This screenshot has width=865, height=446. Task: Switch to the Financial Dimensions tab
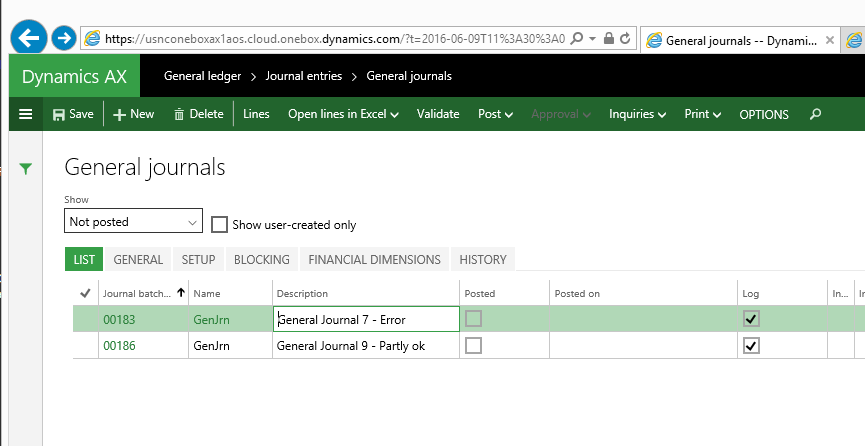[x=374, y=259]
